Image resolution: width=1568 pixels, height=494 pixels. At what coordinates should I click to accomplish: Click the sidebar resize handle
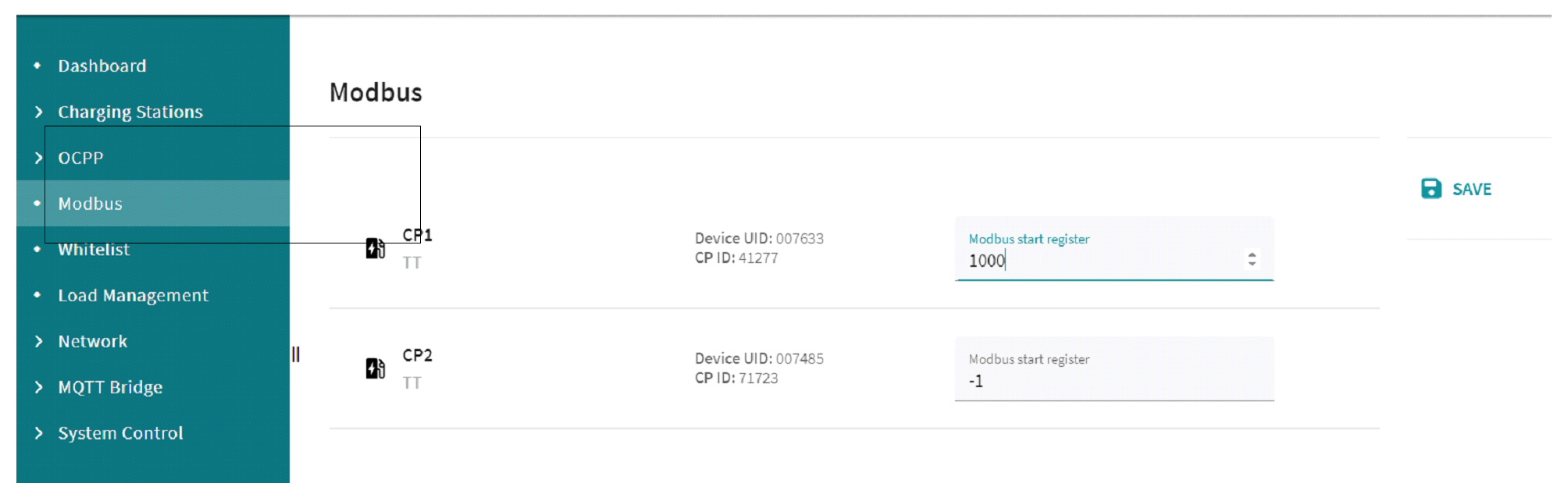click(x=296, y=355)
